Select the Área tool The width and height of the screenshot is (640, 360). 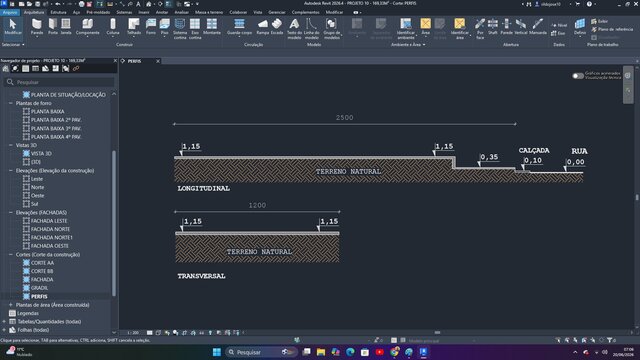click(x=425, y=27)
